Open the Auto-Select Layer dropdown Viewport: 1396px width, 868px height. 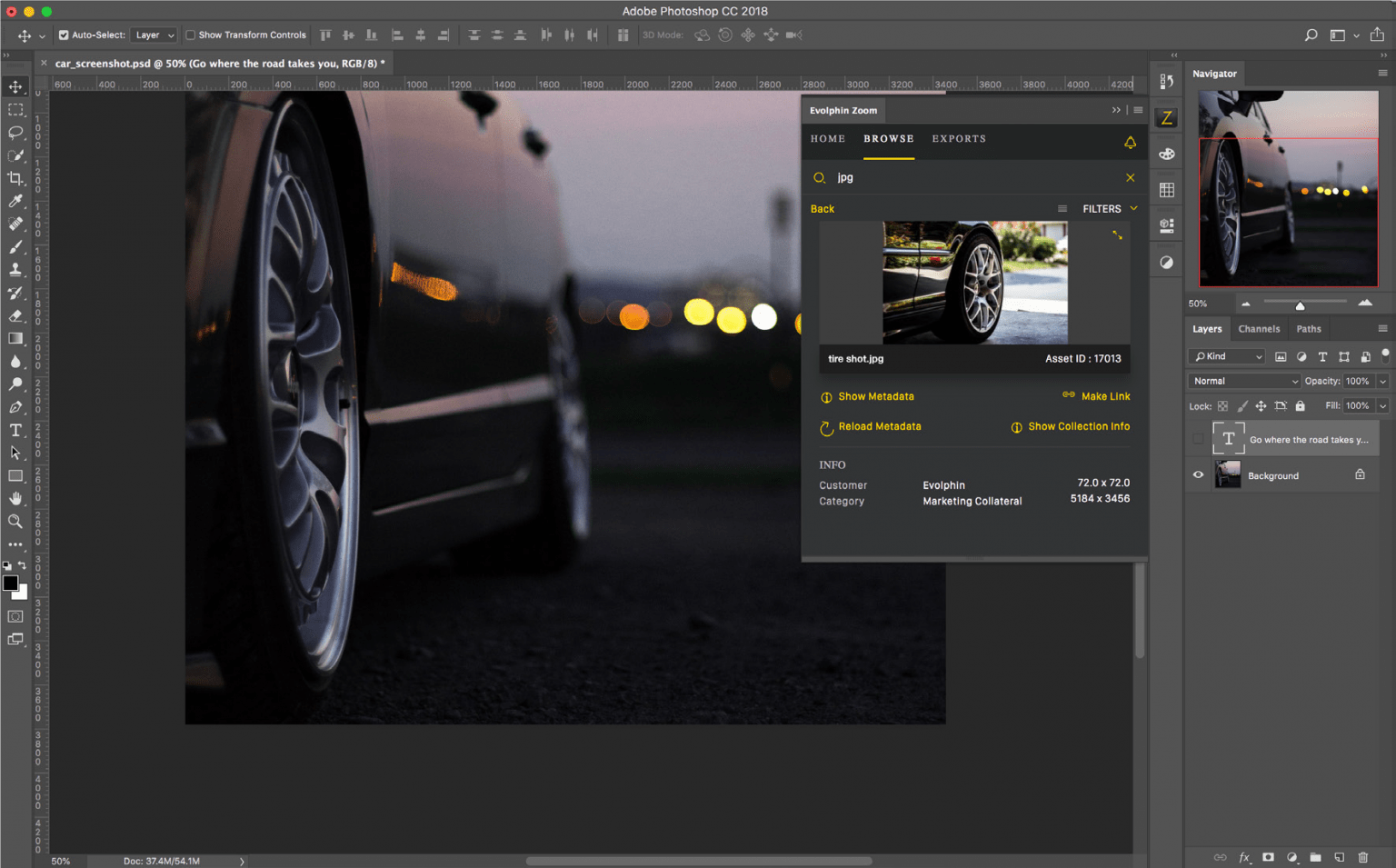[155, 35]
